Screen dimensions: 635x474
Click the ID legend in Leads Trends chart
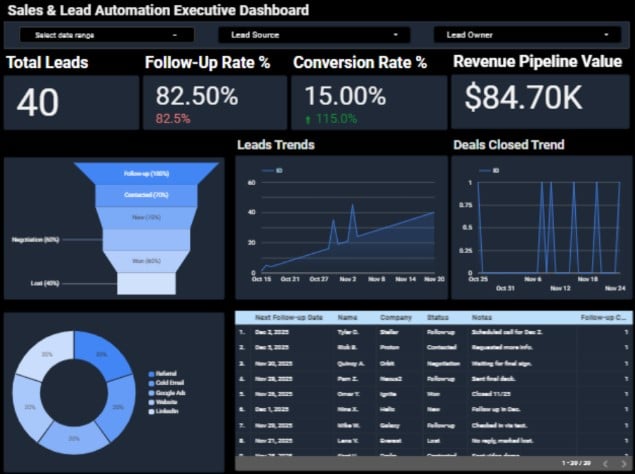point(273,171)
